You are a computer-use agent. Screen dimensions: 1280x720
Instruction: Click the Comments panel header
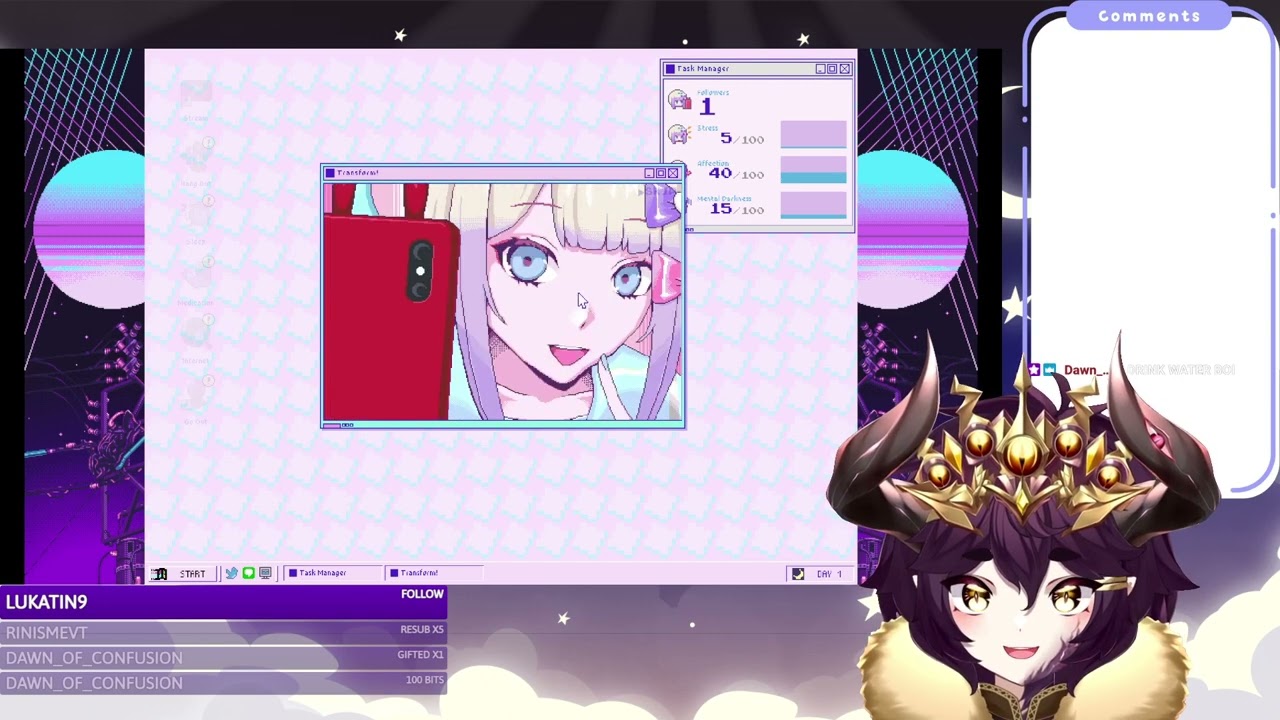click(1149, 16)
